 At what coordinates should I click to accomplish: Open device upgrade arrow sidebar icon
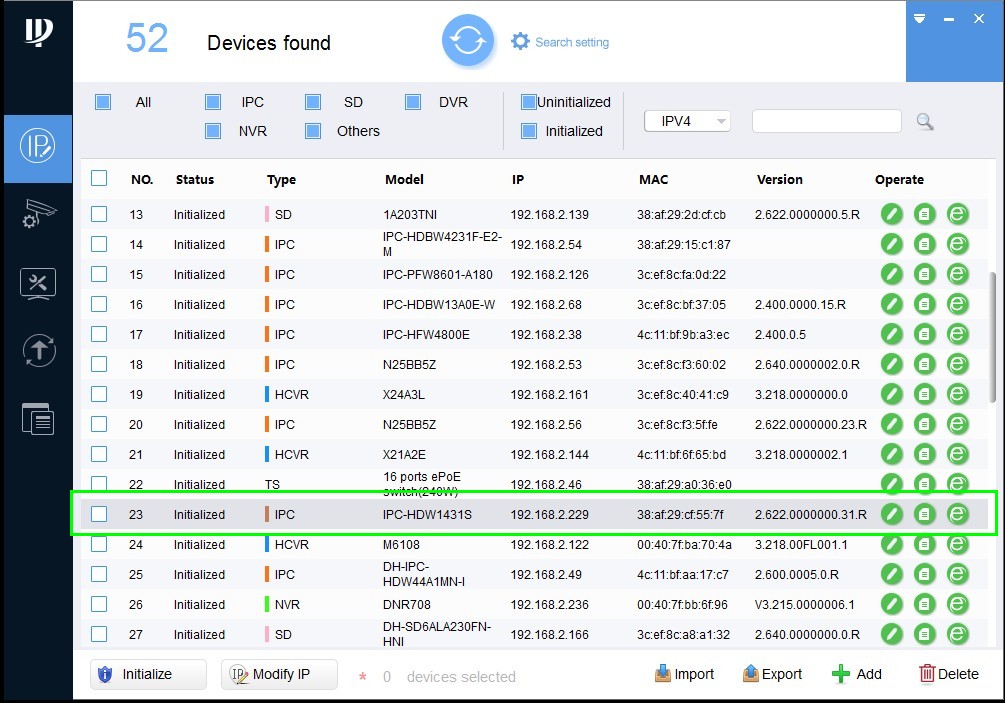click(38, 350)
